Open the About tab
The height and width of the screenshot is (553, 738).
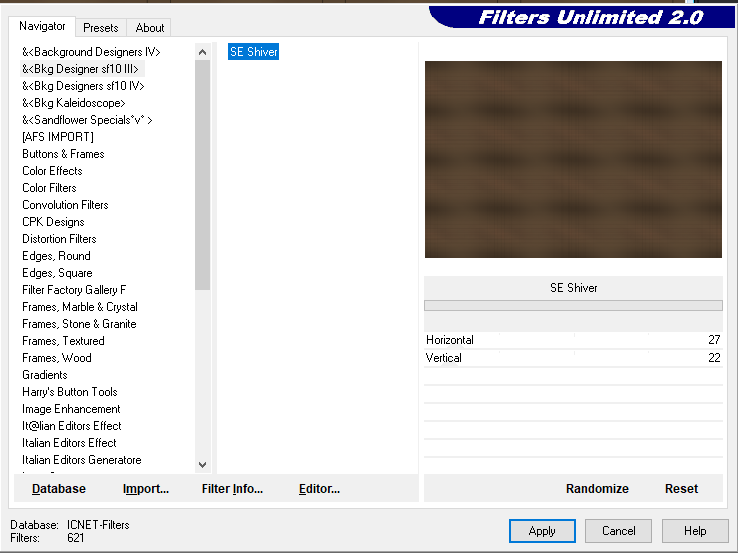tap(150, 28)
